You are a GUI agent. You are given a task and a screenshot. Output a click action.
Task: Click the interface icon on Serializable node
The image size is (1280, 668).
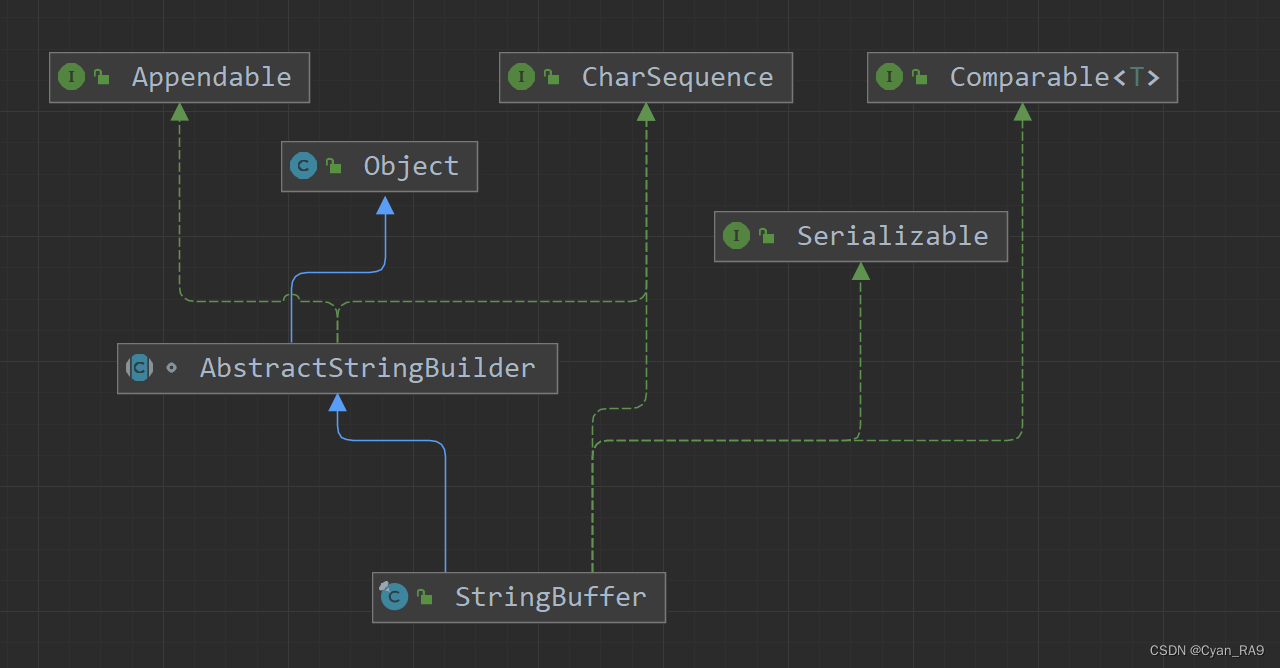point(736,236)
